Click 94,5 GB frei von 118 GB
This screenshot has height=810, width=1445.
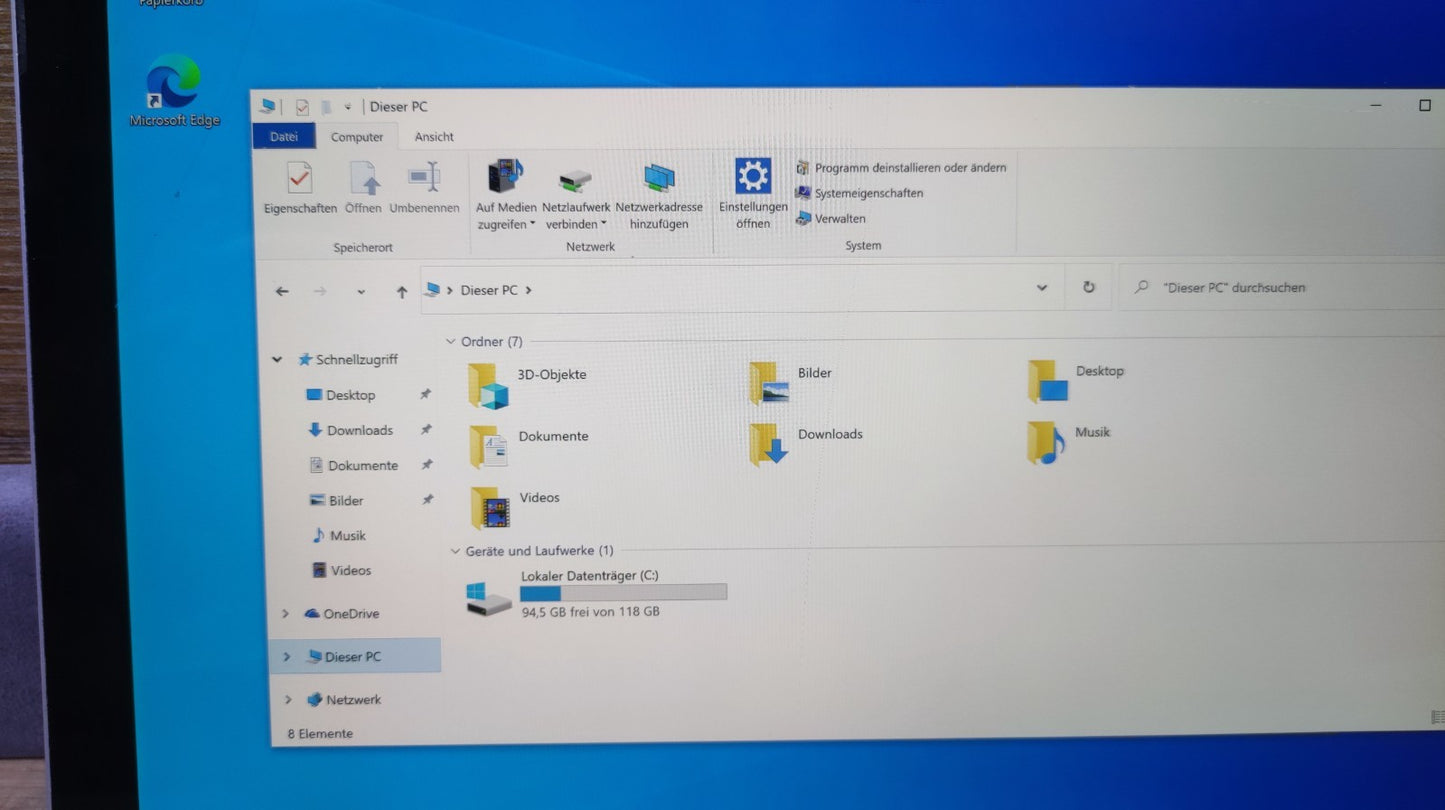pyautogui.click(x=590, y=612)
